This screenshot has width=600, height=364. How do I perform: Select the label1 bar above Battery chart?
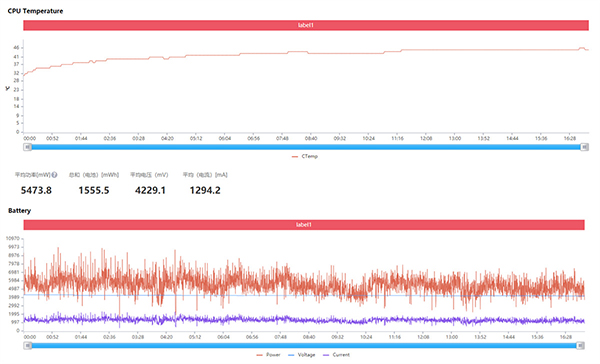click(x=304, y=225)
